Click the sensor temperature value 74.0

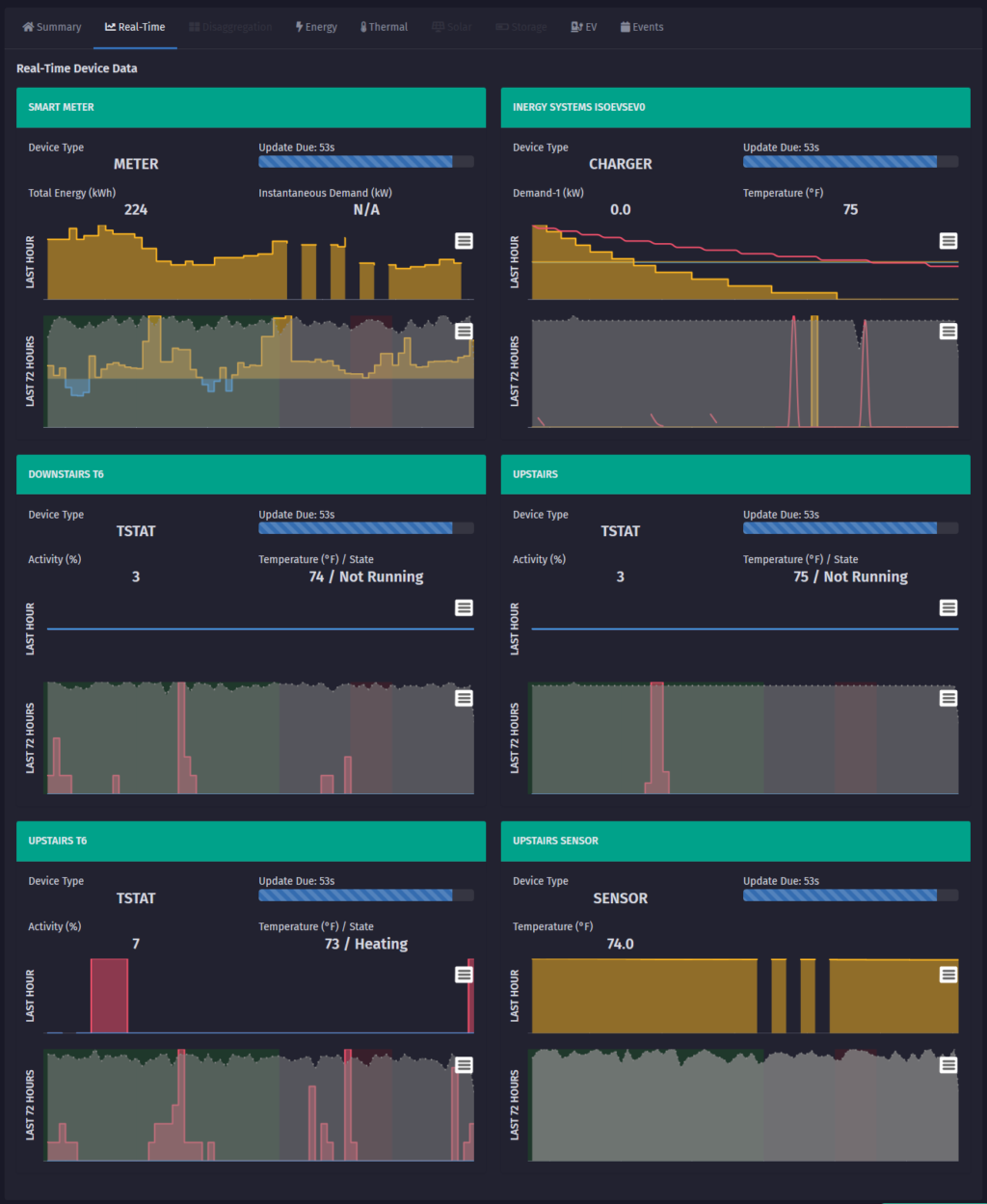(x=621, y=944)
